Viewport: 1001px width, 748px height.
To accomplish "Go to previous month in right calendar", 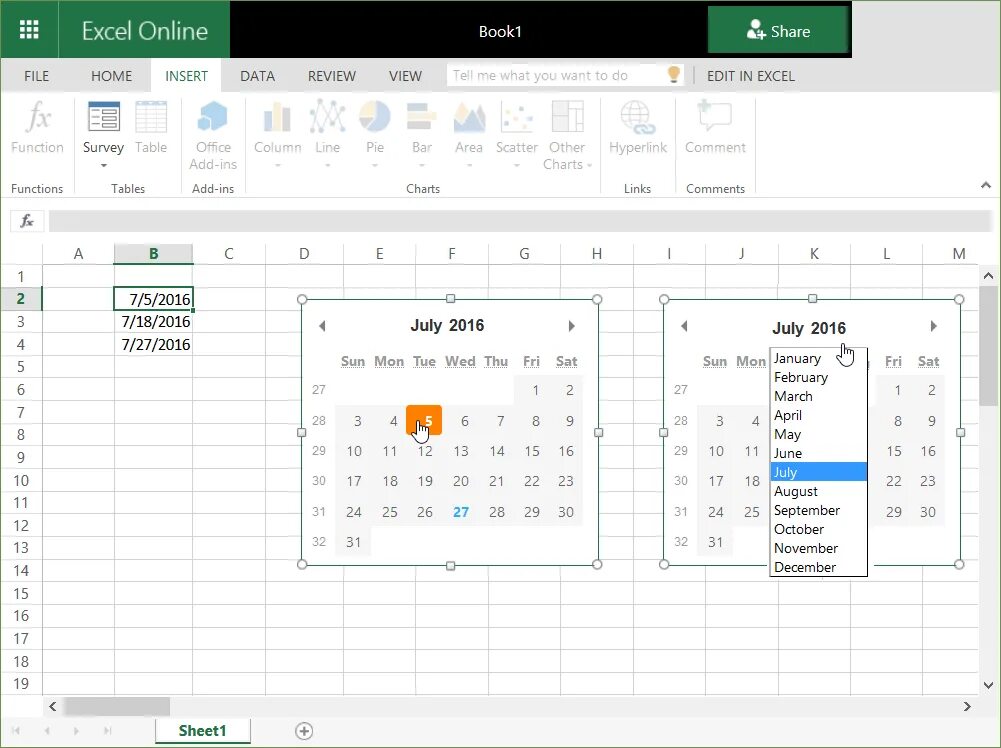I will (x=684, y=326).
